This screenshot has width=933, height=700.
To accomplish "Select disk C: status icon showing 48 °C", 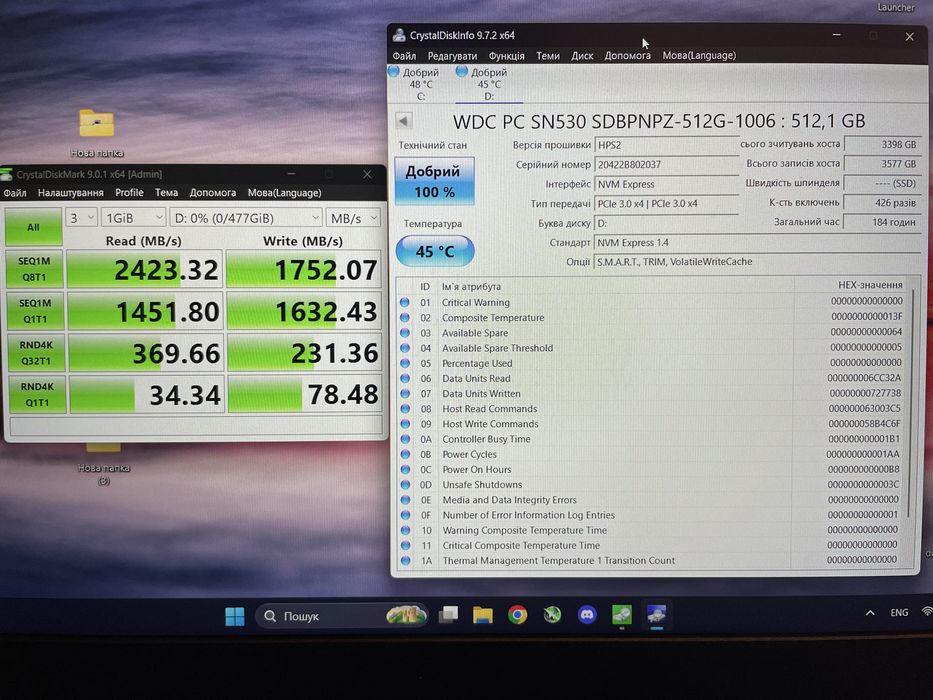I will click(x=393, y=71).
